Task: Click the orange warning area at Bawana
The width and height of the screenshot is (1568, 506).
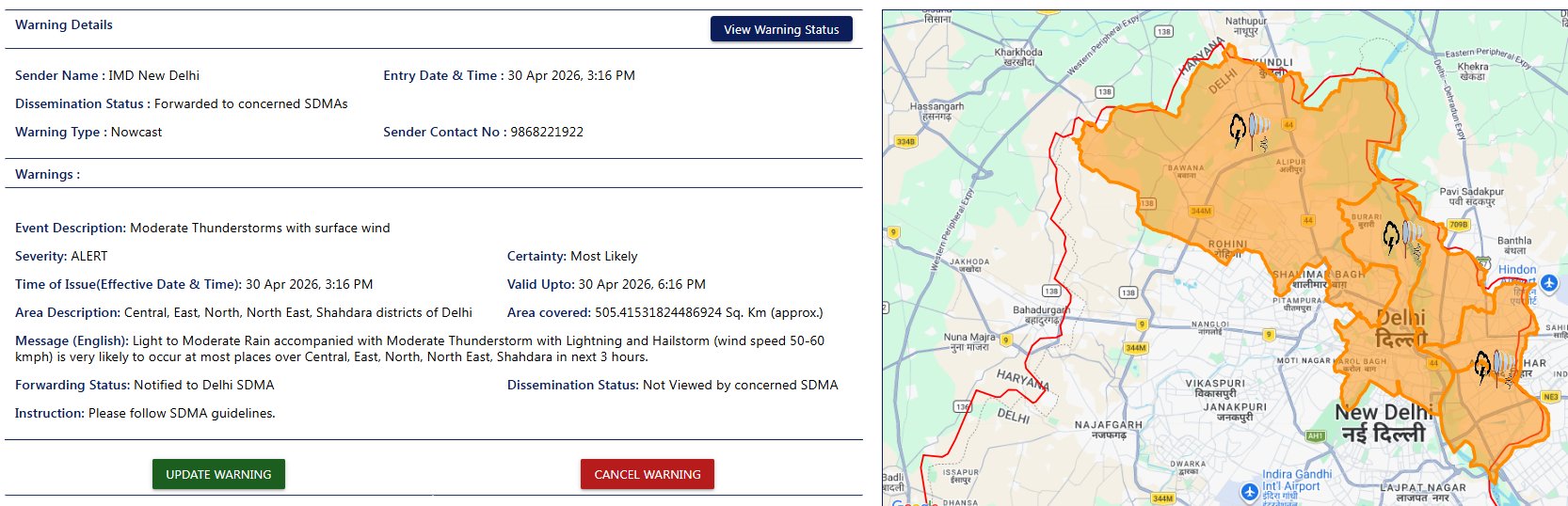Action: 1186,172
